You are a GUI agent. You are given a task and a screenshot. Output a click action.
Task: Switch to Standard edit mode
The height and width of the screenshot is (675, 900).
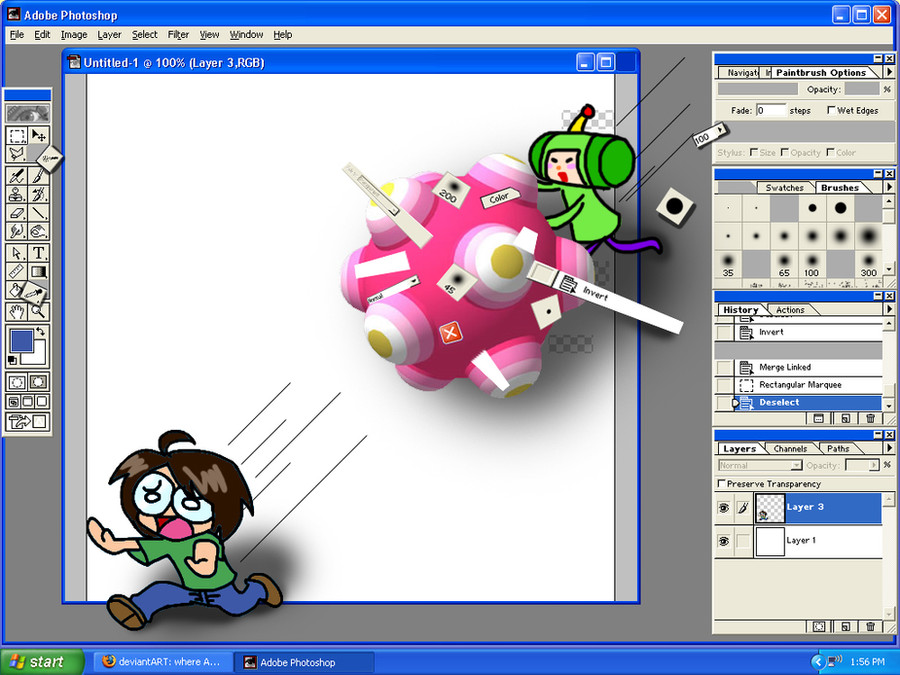[17, 382]
